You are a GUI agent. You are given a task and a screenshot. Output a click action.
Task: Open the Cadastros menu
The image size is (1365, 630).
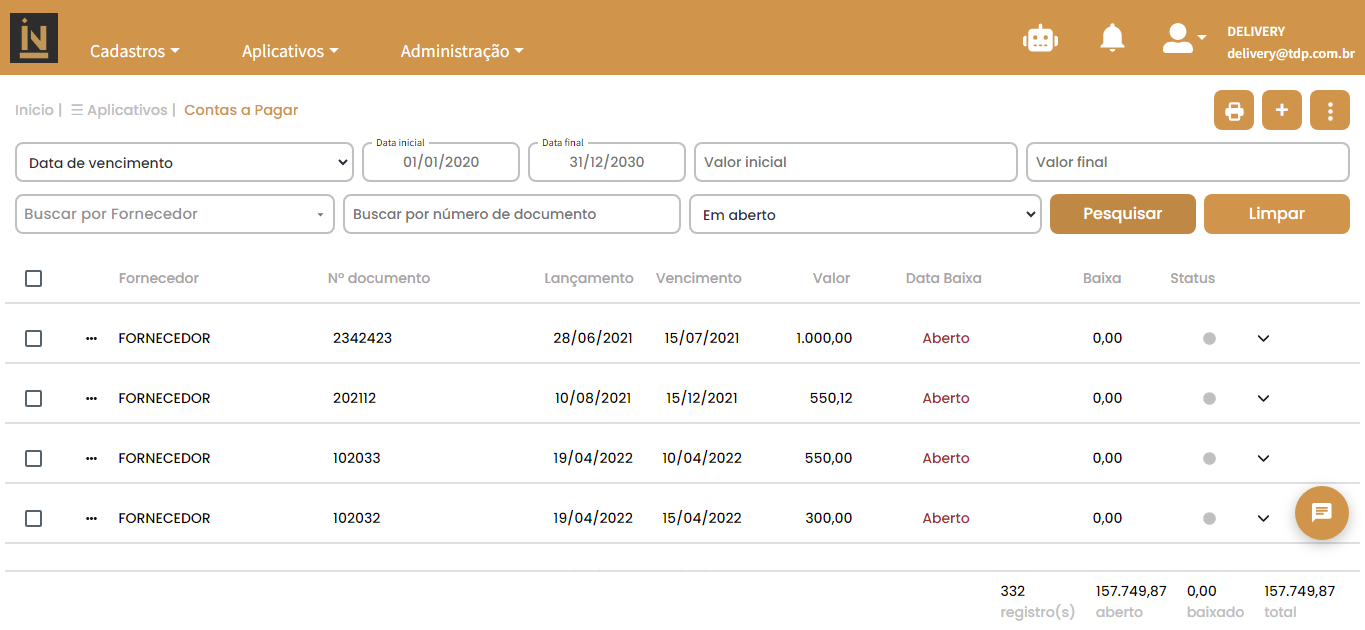tap(135, 51)
